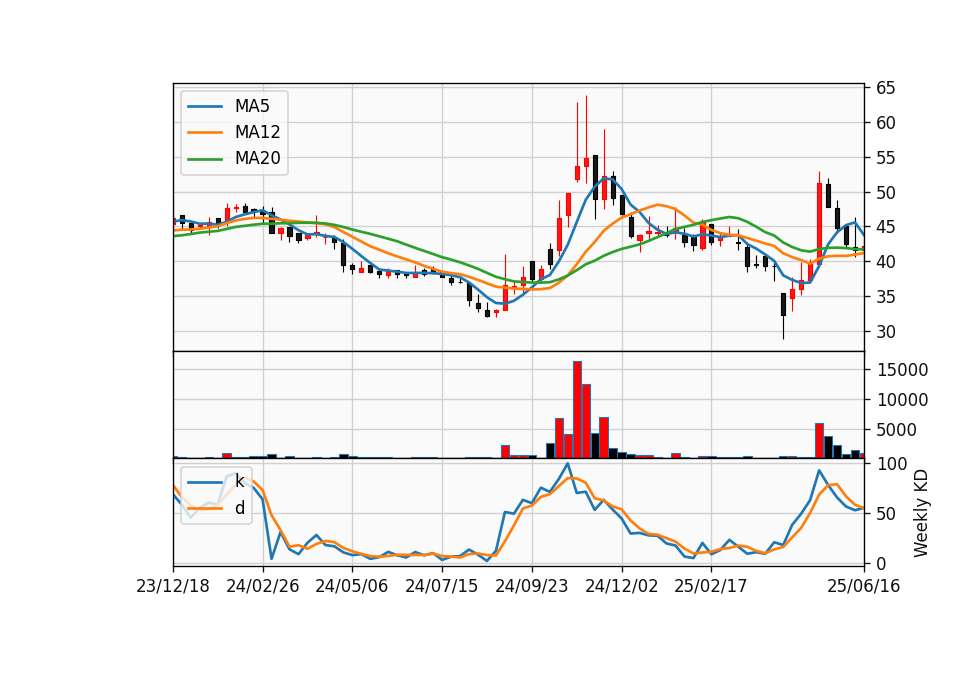Click the 10000 volume axis label
960x690 pixels.
click(902, 400)
